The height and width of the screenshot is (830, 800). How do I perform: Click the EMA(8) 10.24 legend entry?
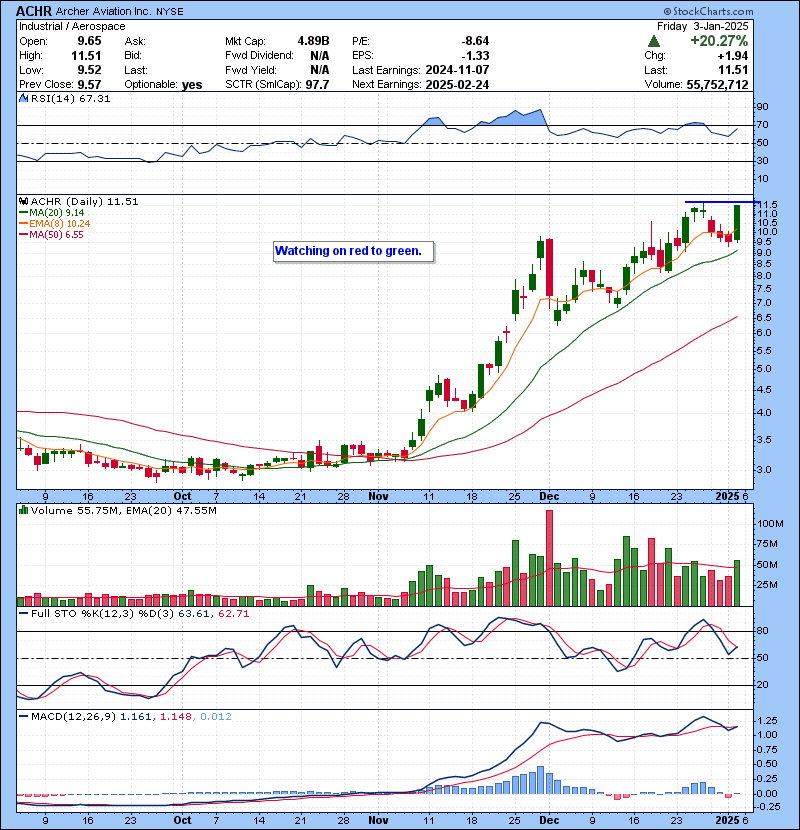click(55, 224)
